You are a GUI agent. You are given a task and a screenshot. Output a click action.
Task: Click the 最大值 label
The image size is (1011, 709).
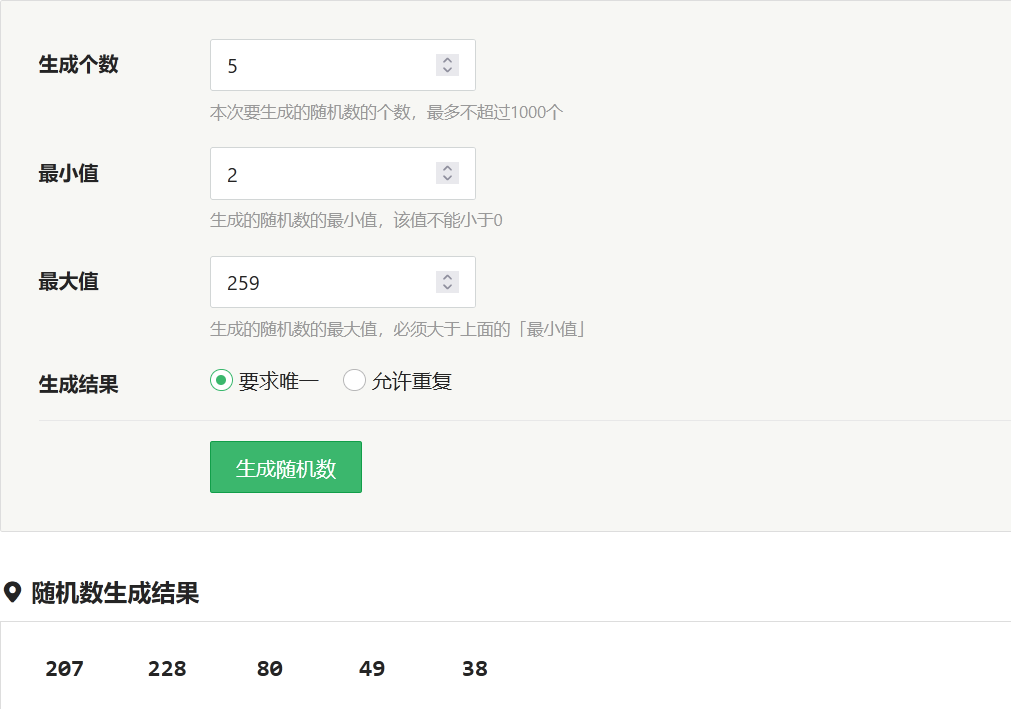(x=68, y=282)
